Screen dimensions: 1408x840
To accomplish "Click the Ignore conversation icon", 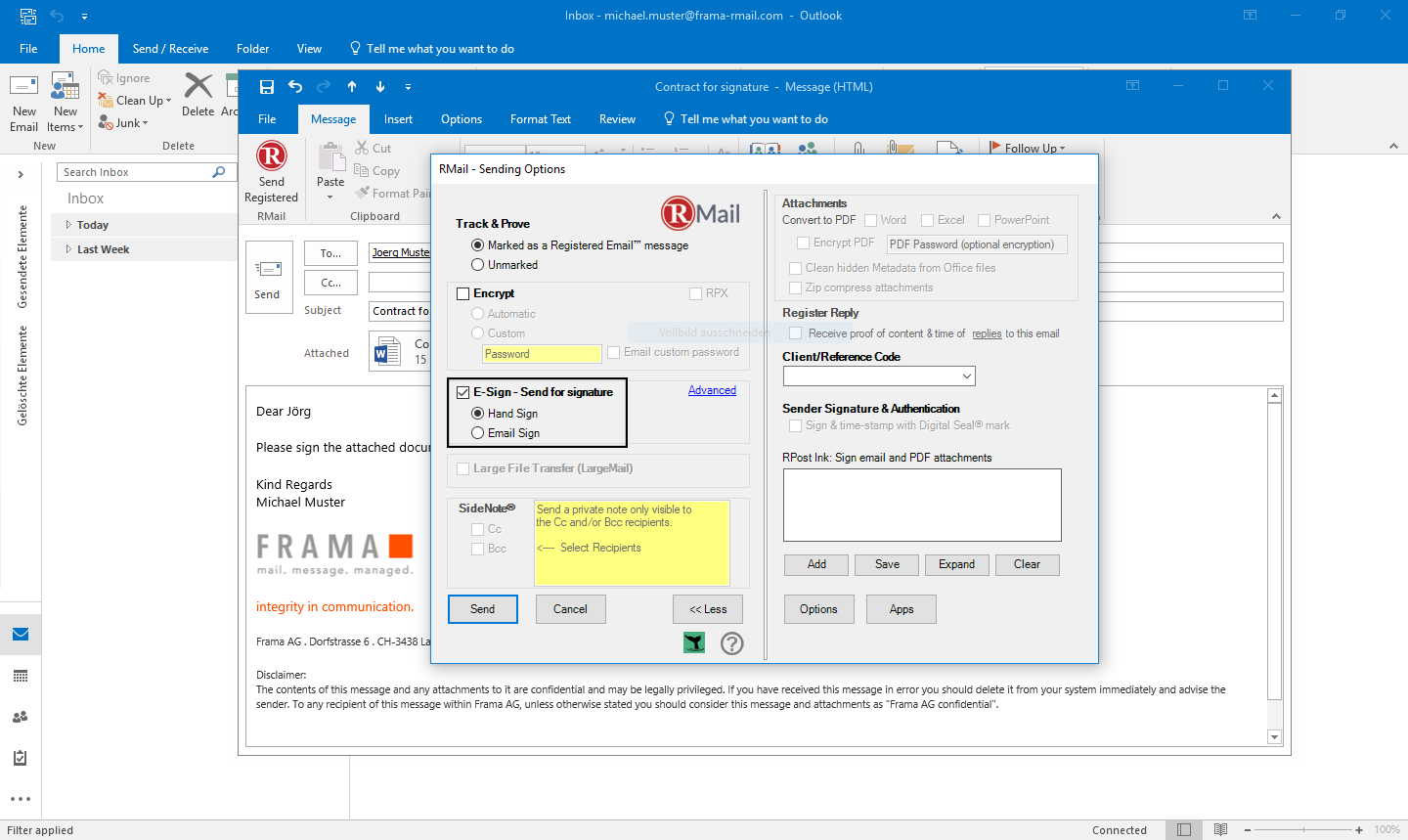I will click(x=106, y=77).
